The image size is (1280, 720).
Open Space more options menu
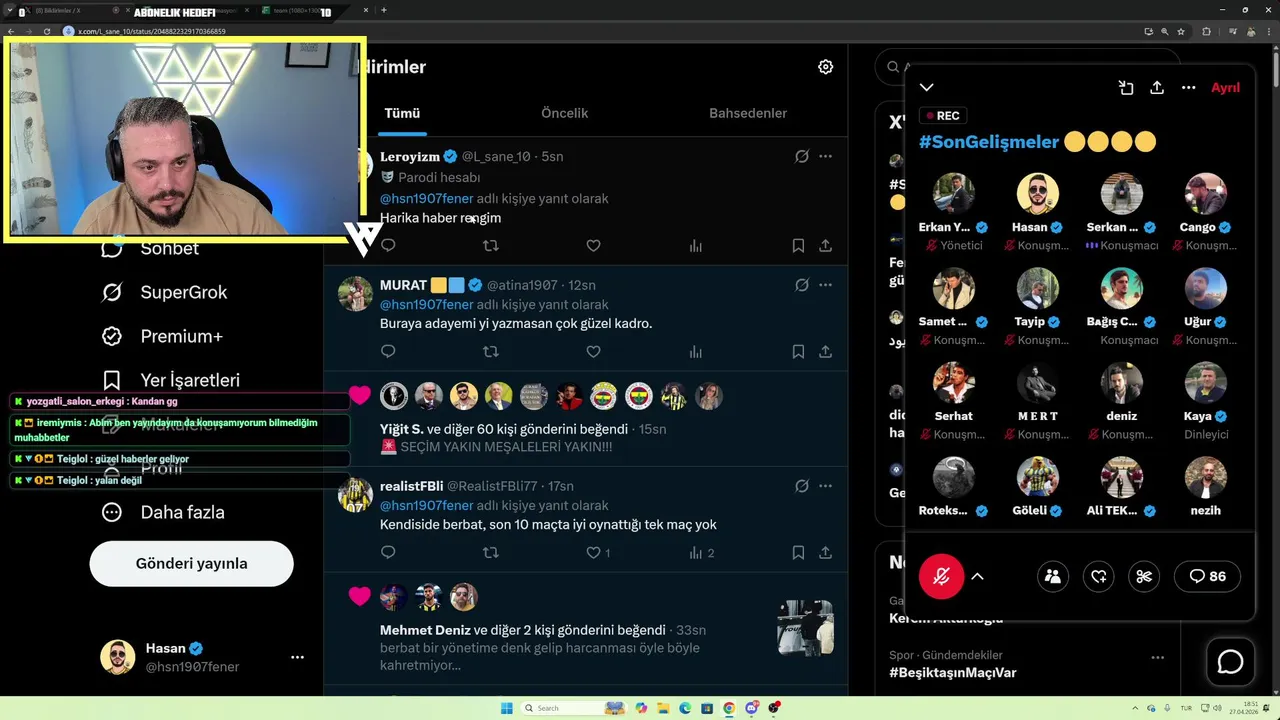(1189, 87)
